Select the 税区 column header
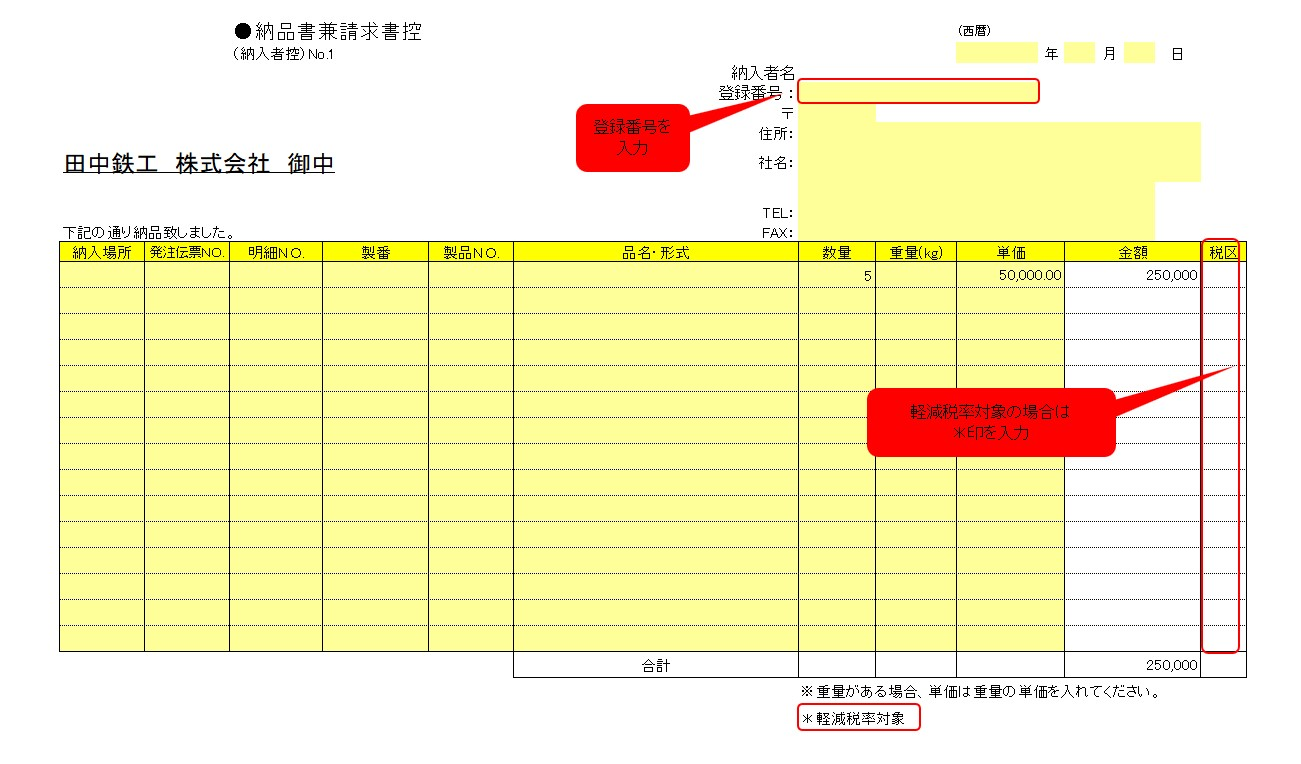 pos(1223,252)
